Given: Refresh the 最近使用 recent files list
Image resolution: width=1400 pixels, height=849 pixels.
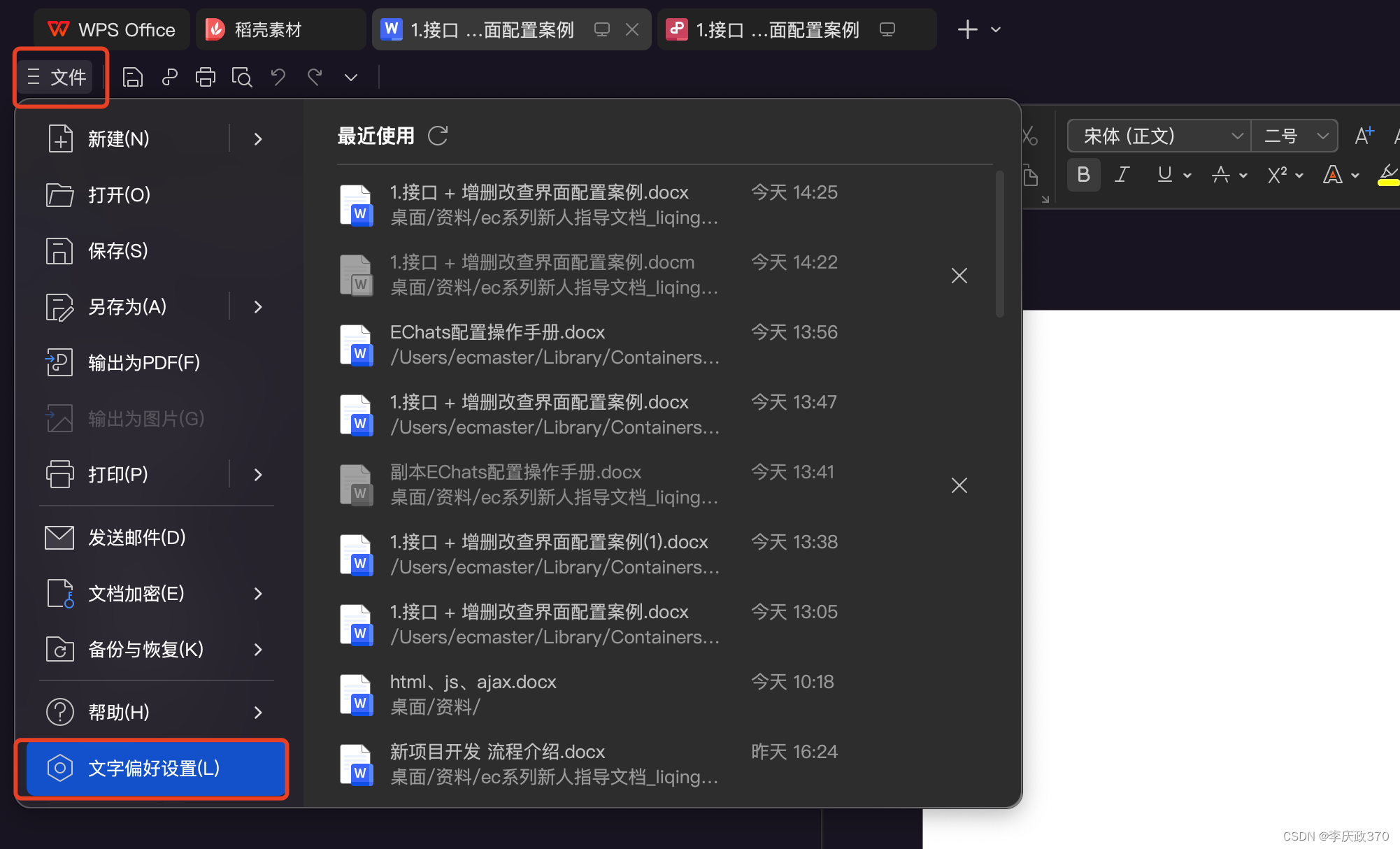Looking at the screenshot, I should (438, 136).
